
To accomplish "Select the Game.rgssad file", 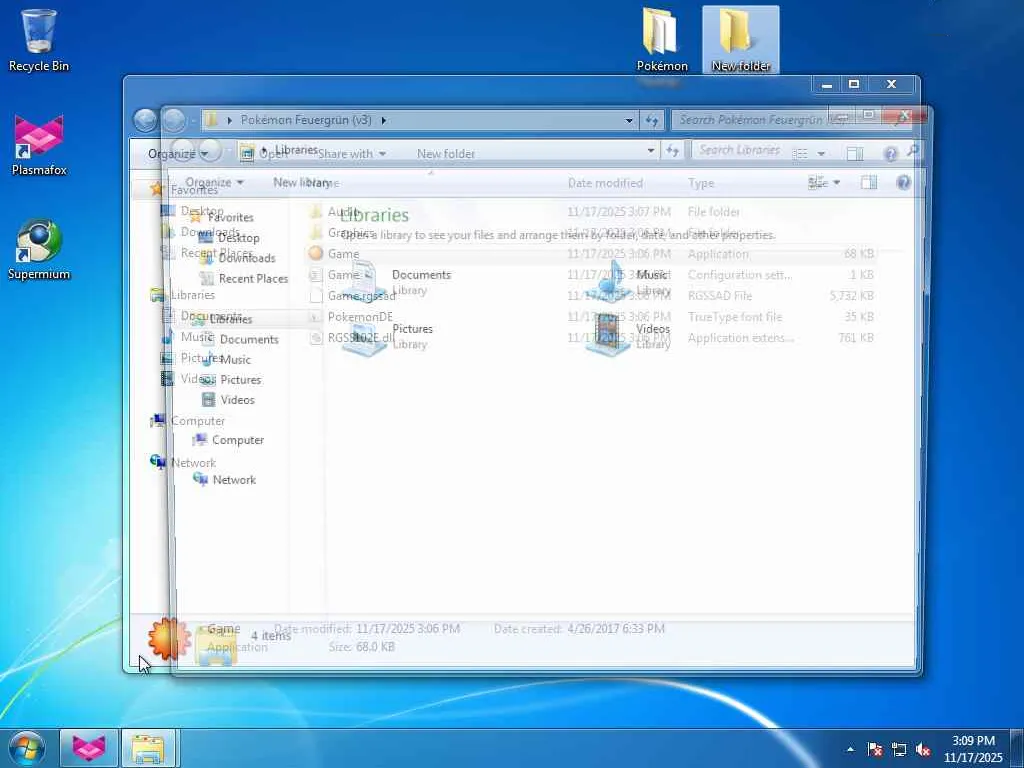I will click(x=591, y=296).
